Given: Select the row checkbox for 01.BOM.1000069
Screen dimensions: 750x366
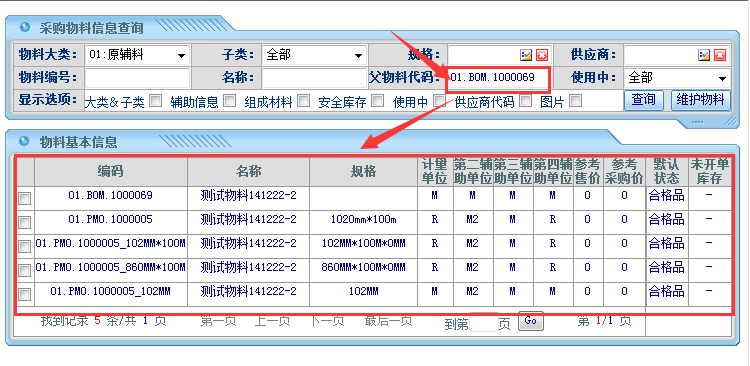Looking at the screenshot, I should coord(24,199).
